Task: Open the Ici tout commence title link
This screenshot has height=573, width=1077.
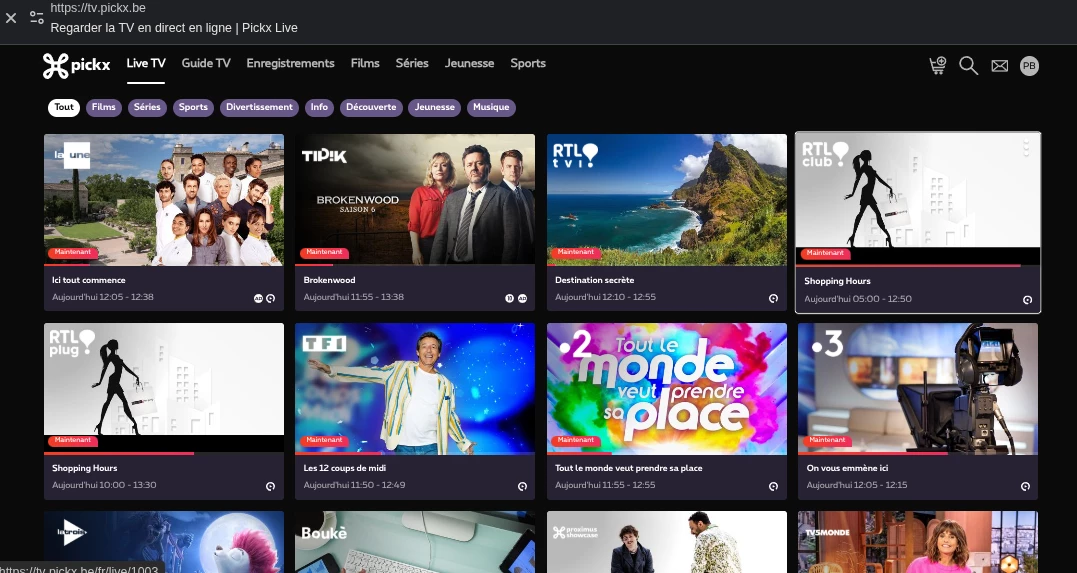Action: tap(89, 280)
